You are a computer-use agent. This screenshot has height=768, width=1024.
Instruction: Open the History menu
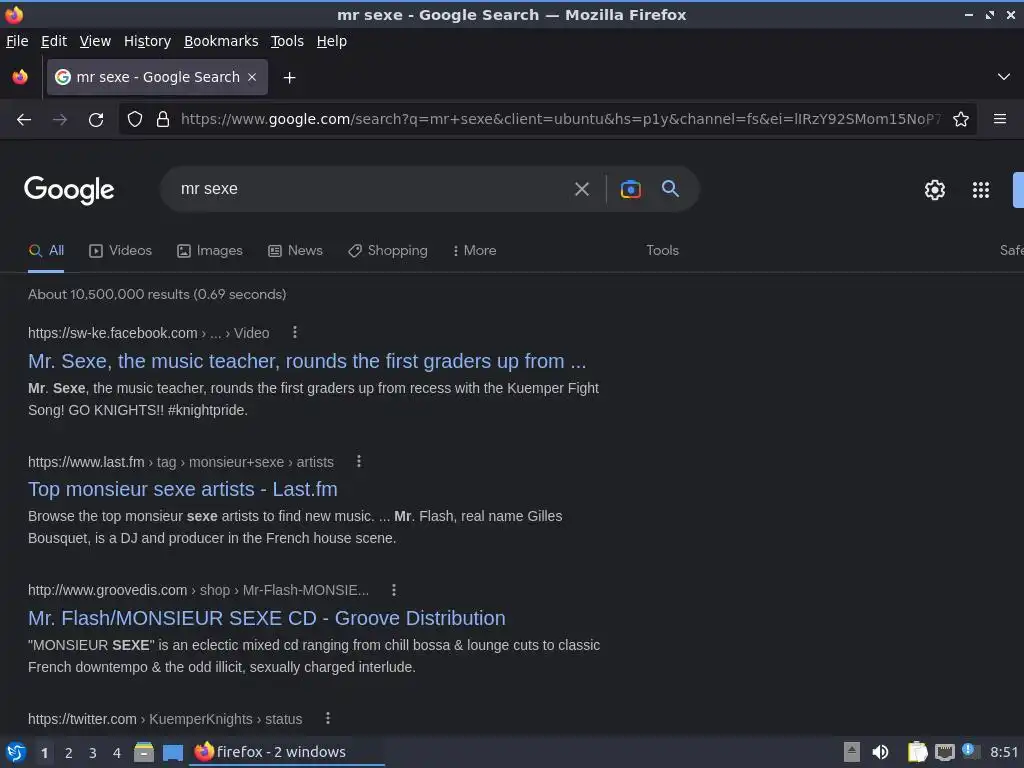[x=147, y=41]
